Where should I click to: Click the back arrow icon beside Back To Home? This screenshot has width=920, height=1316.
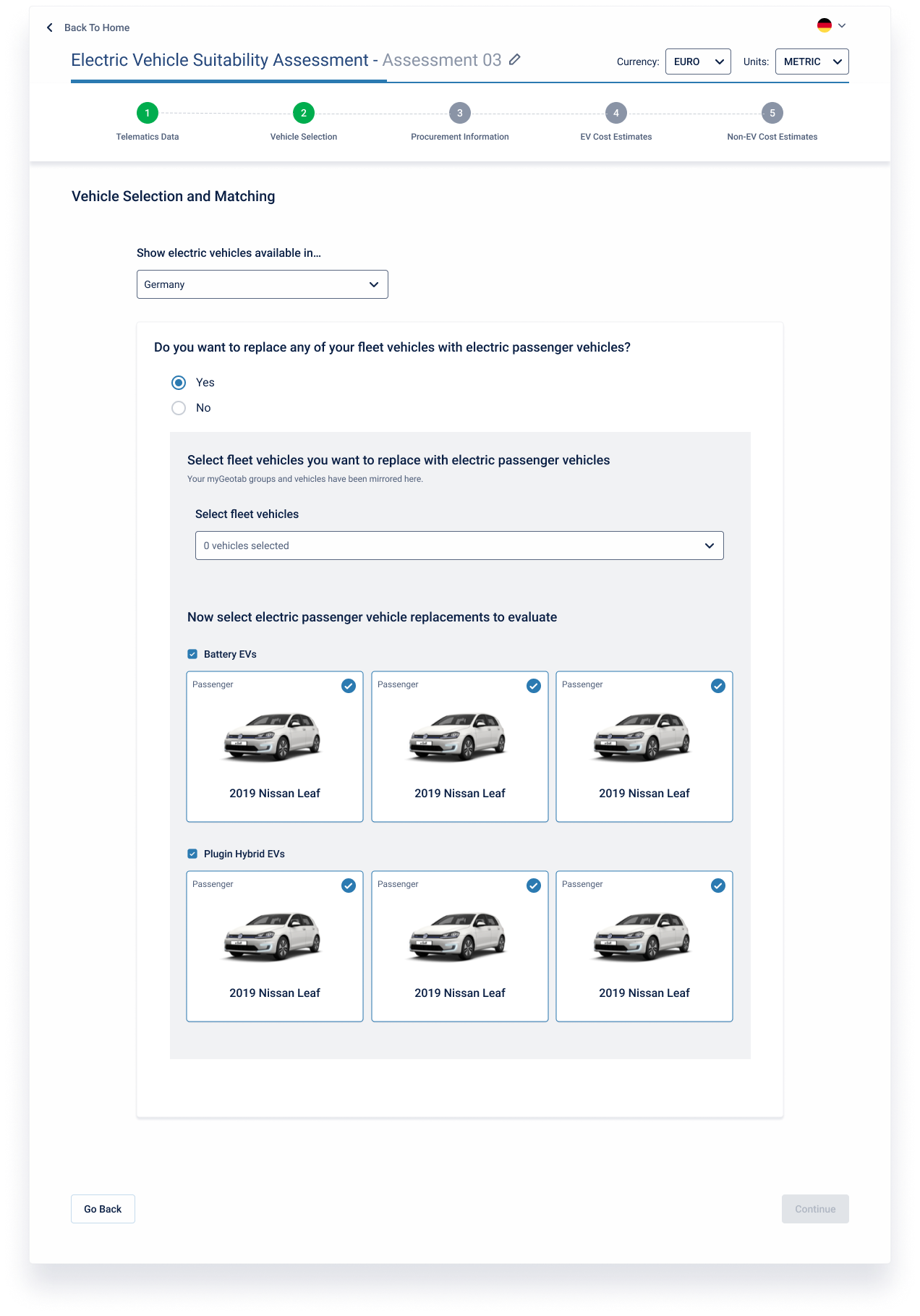click(49, 27)
